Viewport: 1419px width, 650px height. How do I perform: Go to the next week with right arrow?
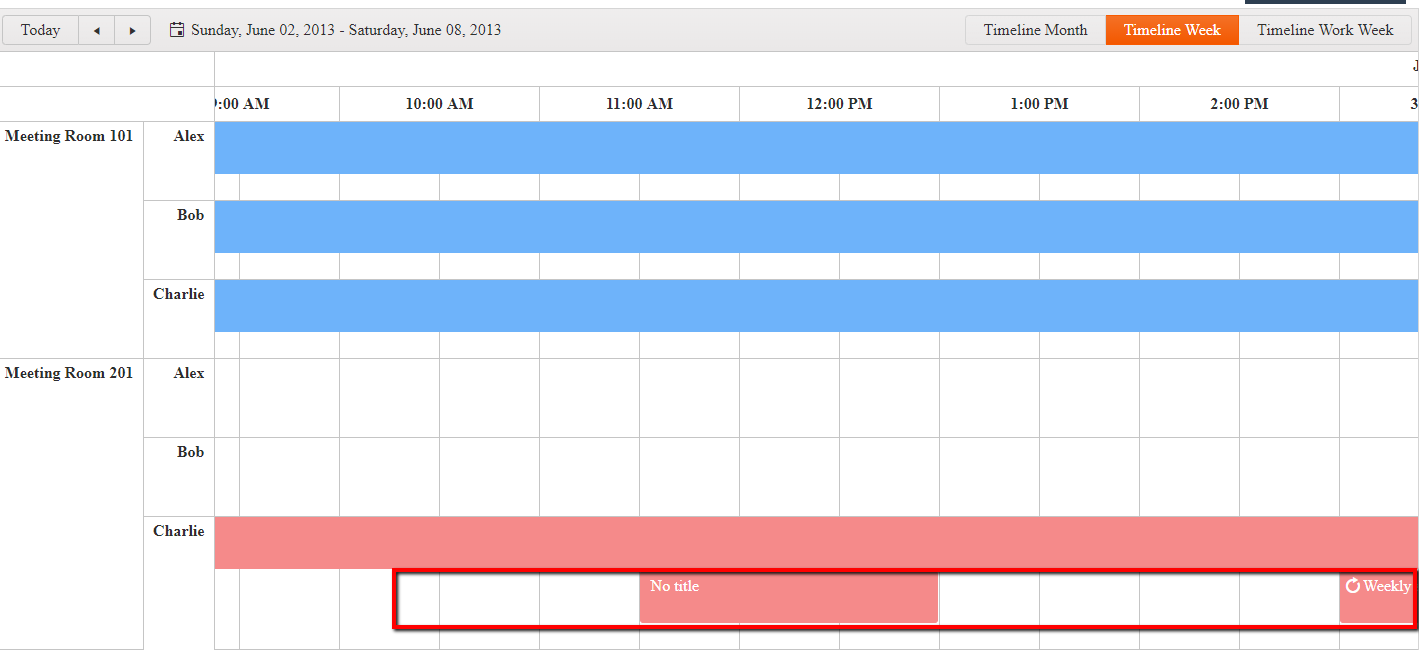(133, 30)
